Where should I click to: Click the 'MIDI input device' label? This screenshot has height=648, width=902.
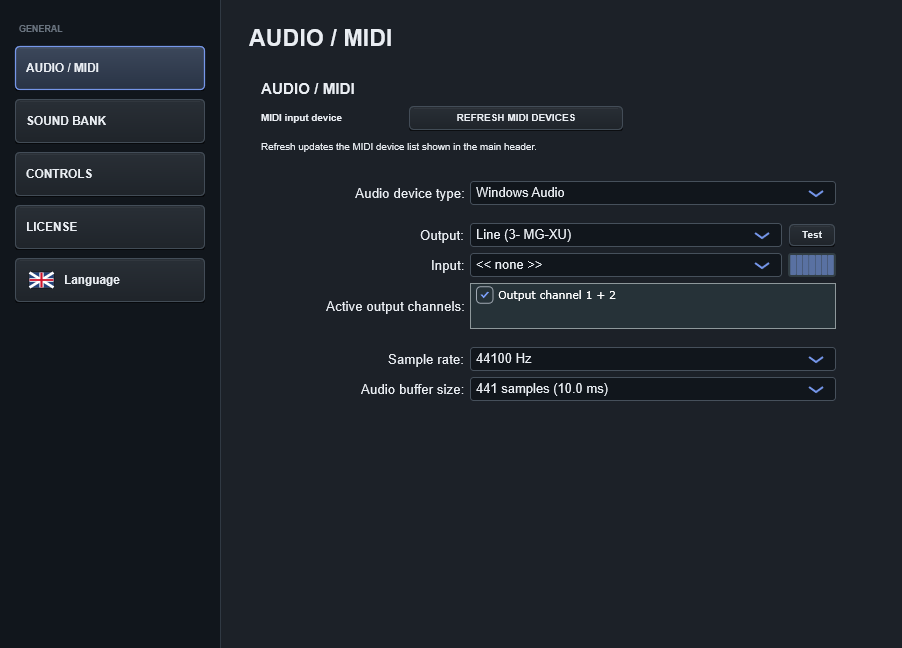click(301, 118)
